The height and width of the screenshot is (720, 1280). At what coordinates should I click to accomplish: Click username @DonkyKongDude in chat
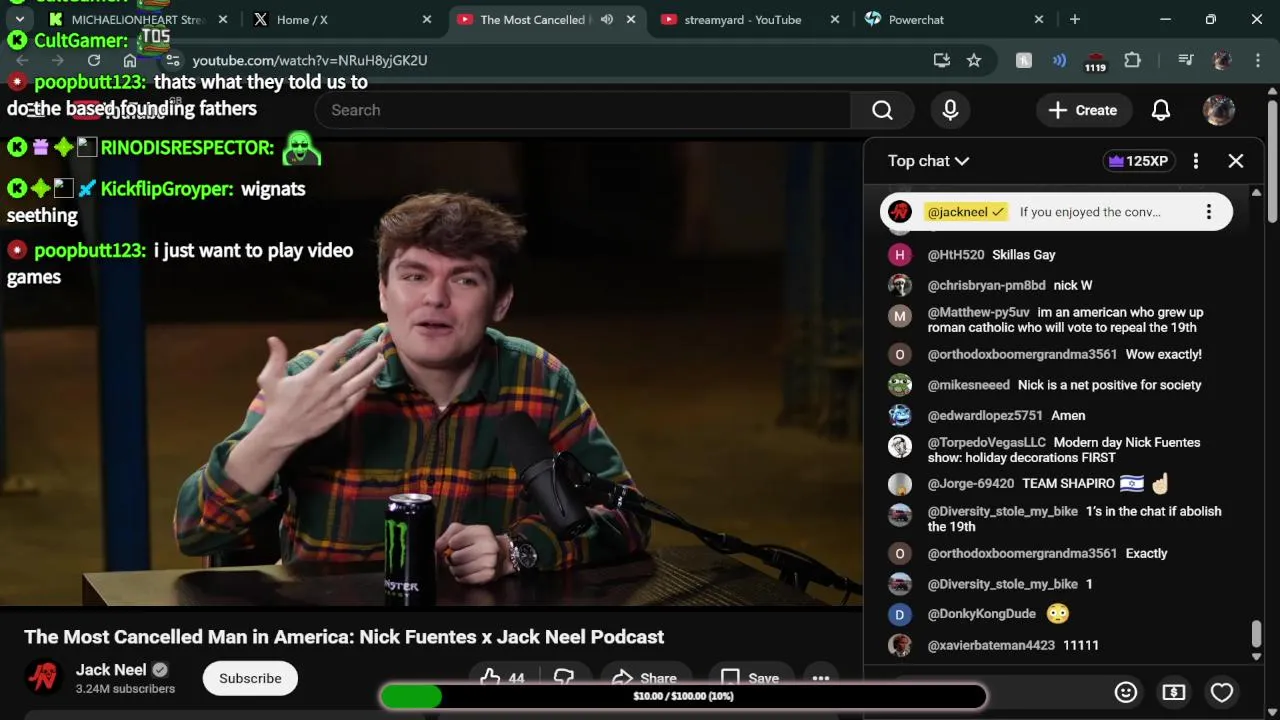pyautogui.click(x=981, y=613)
